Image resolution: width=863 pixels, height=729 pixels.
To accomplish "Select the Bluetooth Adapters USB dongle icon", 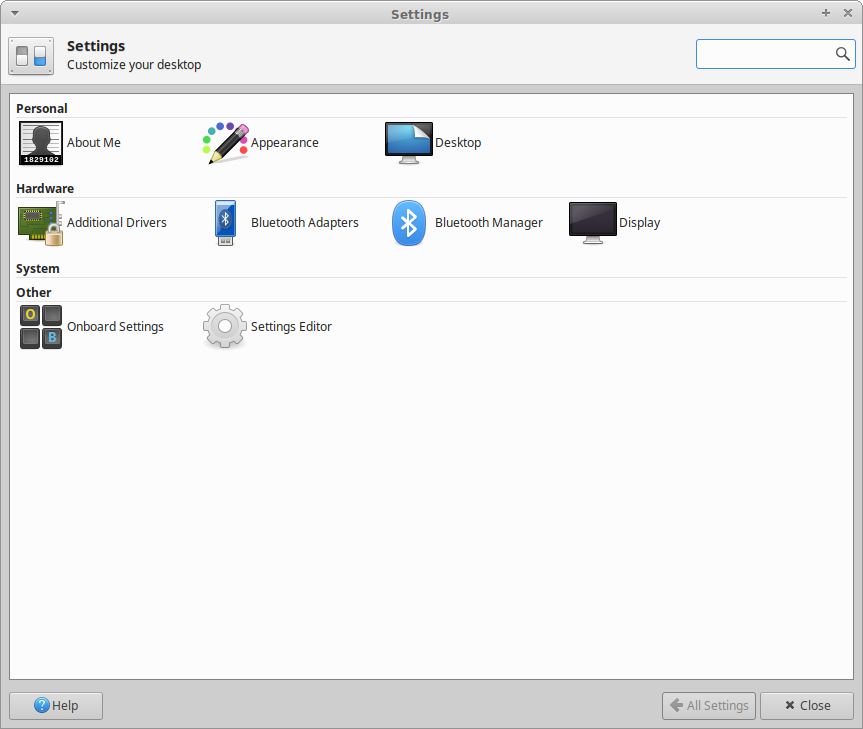I will tap(225, 223).
